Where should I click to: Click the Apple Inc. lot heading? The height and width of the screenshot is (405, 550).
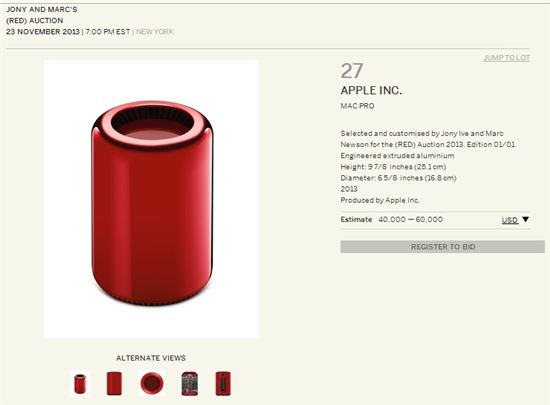[x=371, y=90]
